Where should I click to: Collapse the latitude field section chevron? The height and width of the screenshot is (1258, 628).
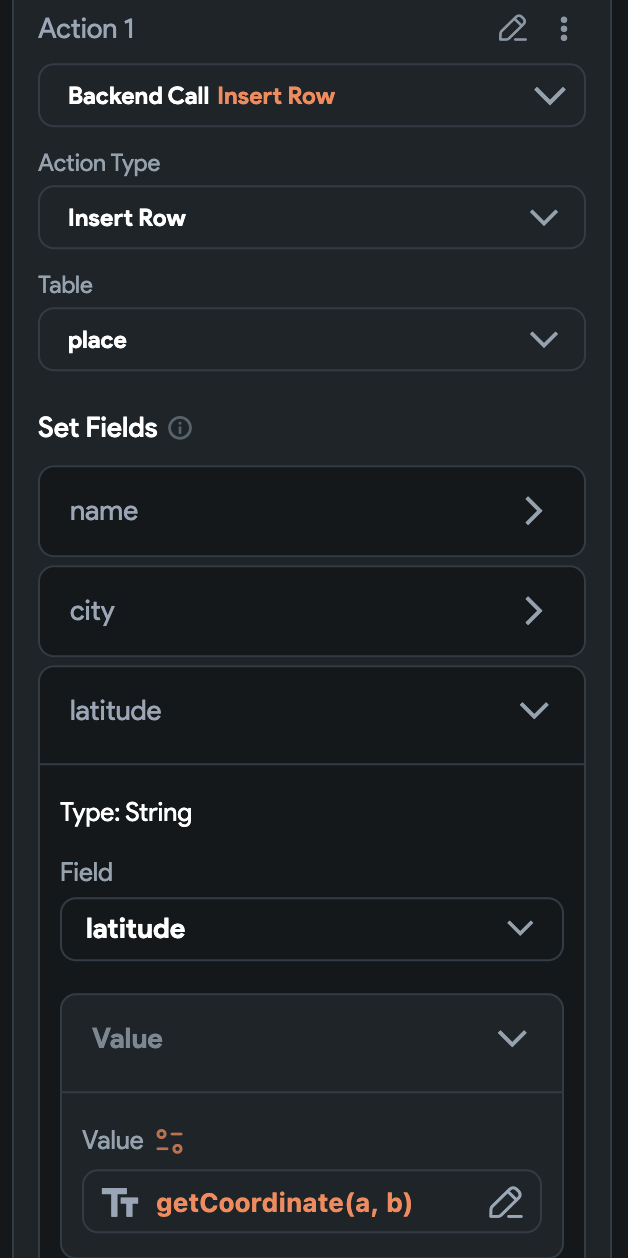click(534, 711)
